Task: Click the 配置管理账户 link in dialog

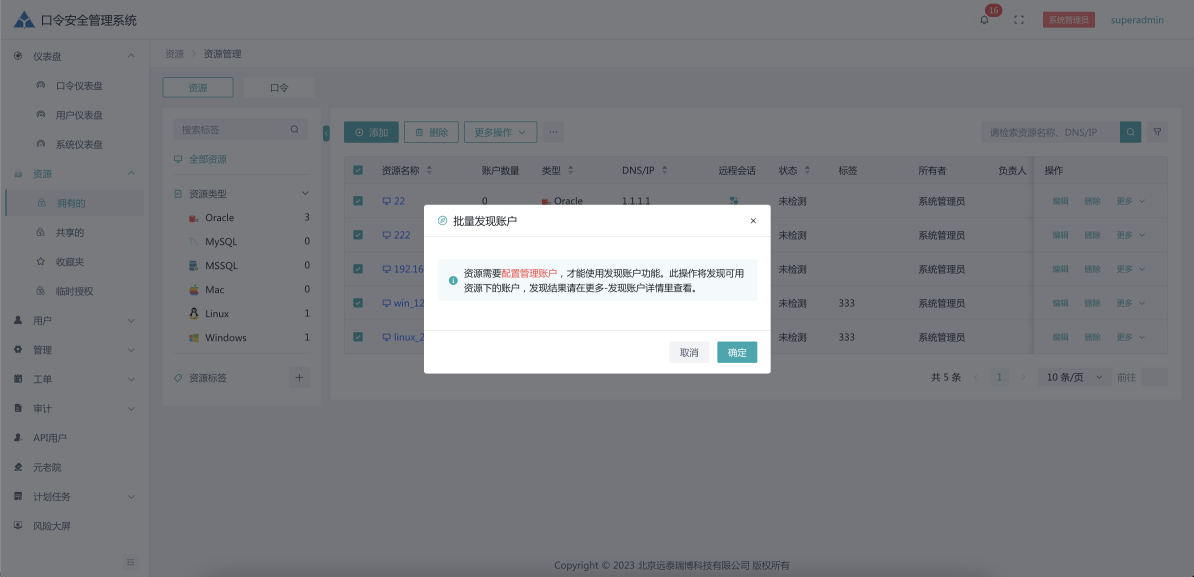Action: (529, 273)
